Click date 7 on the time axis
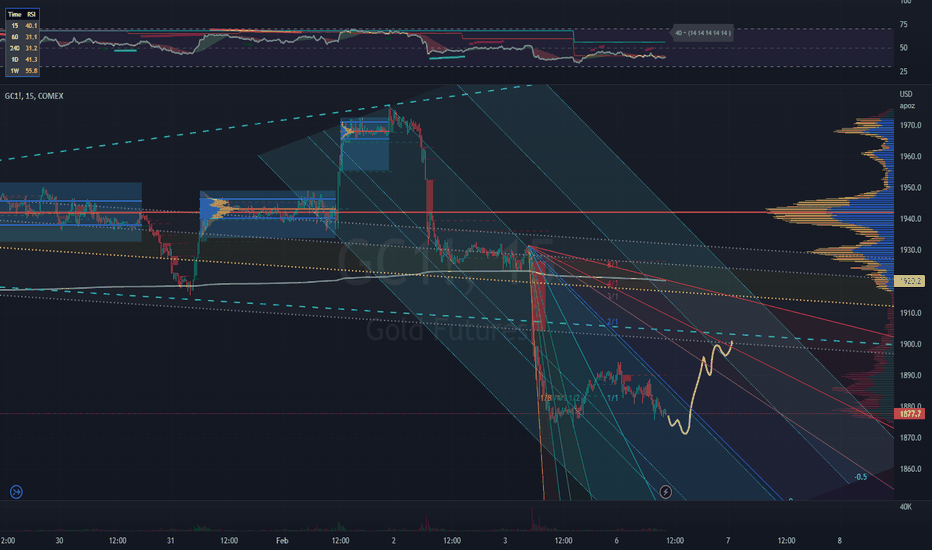Image resolution: width=932 pixels, height=550 pixels. pyautogui.click(x=728, y=540)
